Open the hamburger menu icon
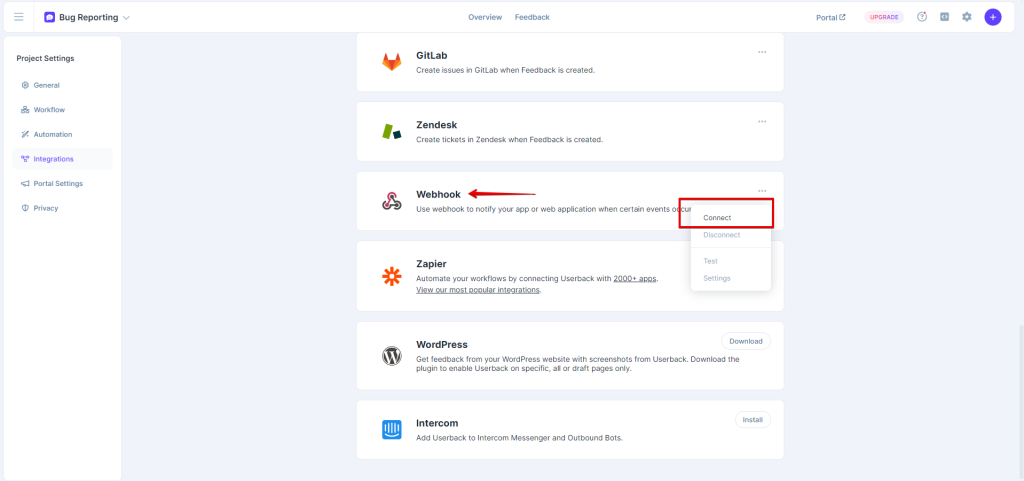This screenshot has height=481, width=1024. click(x=18, y=17)
